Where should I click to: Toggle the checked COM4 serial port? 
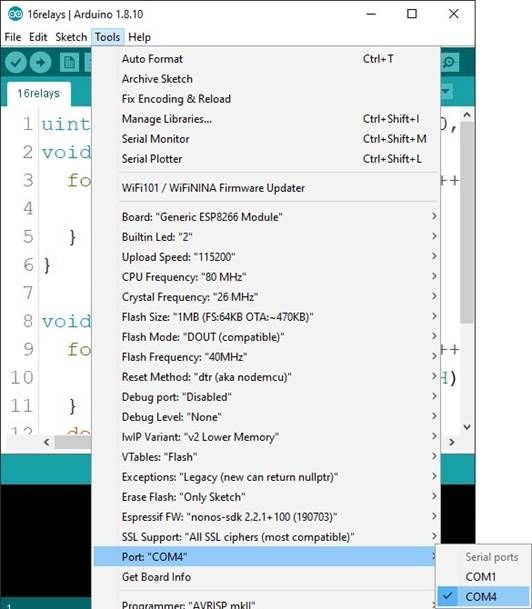(x=483, y=597)
